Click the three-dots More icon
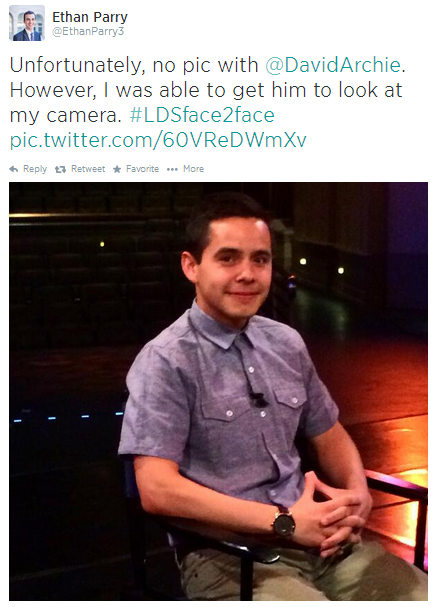Image resolution: width=437 pixels, height=607 pixels. click(172, 169)
